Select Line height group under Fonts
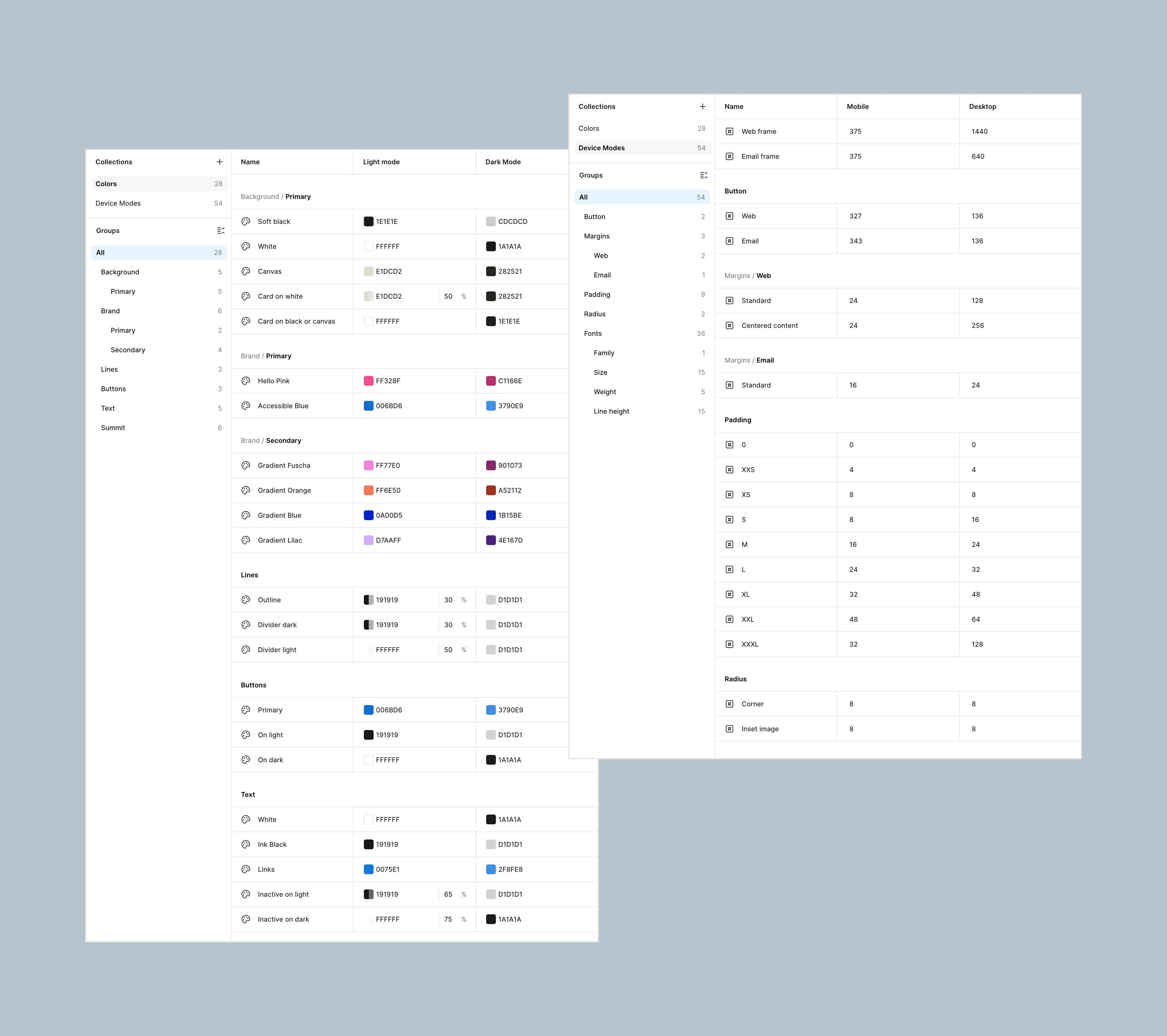 point(611,412)
